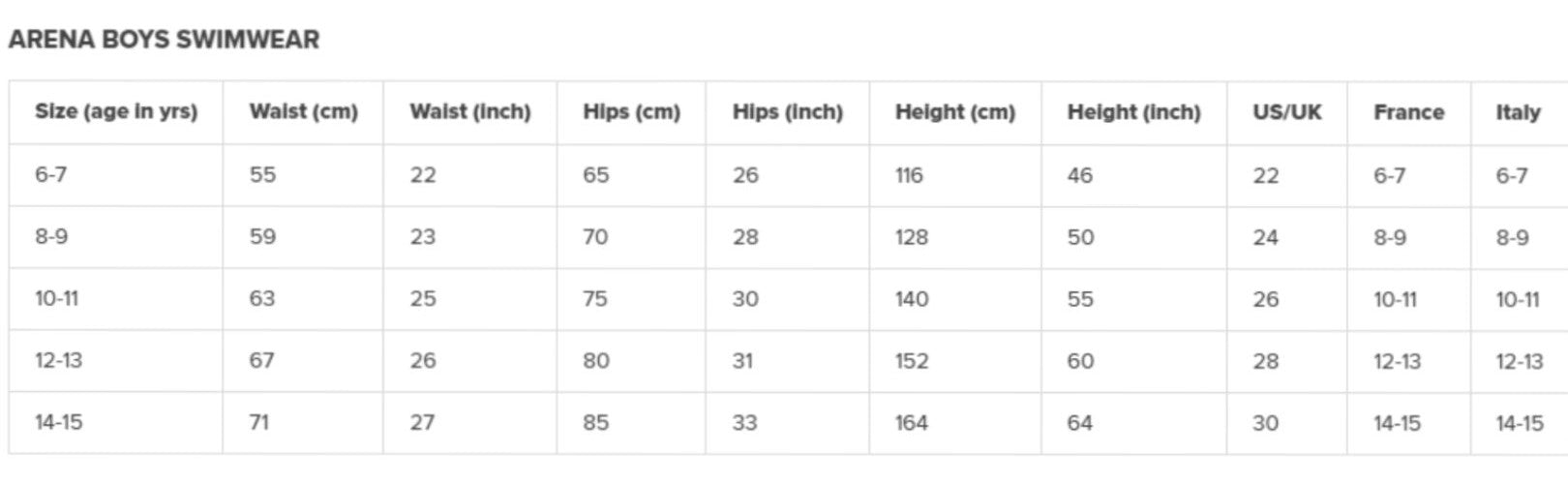Viewport: 1568px width, 482px height.
Task: Select the waist value 55 cm
Action: 262,175
